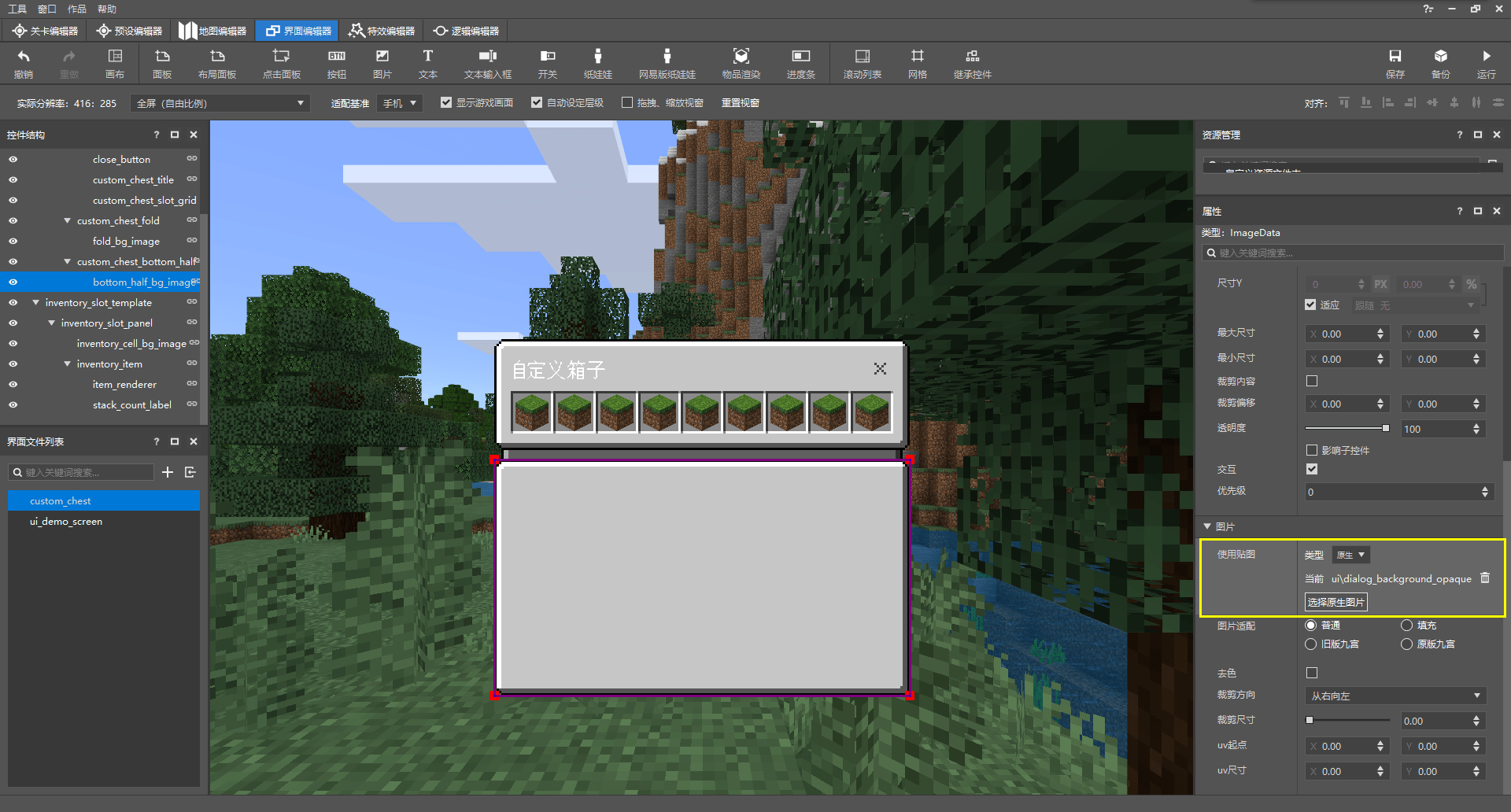Switch to 逻辑编辑器 tab
The height and width of the screenshot is (812, 1511).
point(466,31)
